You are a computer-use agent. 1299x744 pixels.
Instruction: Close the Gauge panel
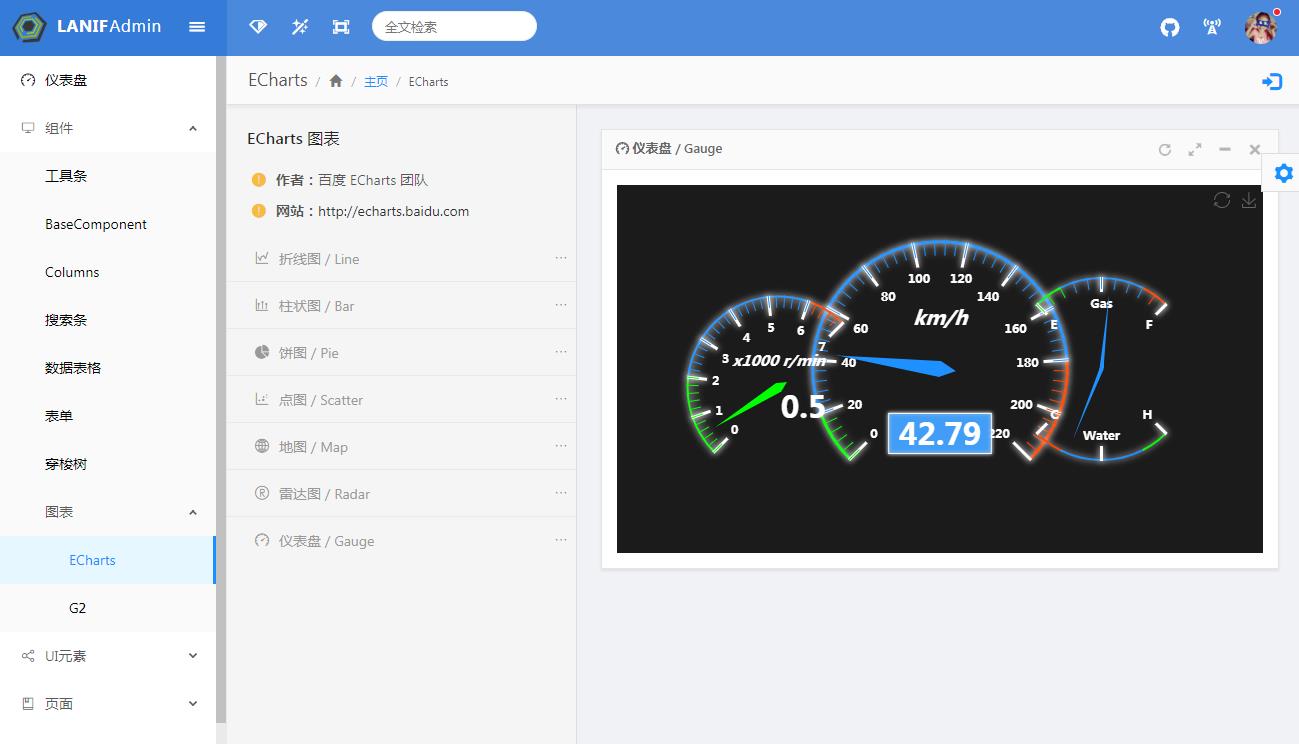tap(1254, 149)
